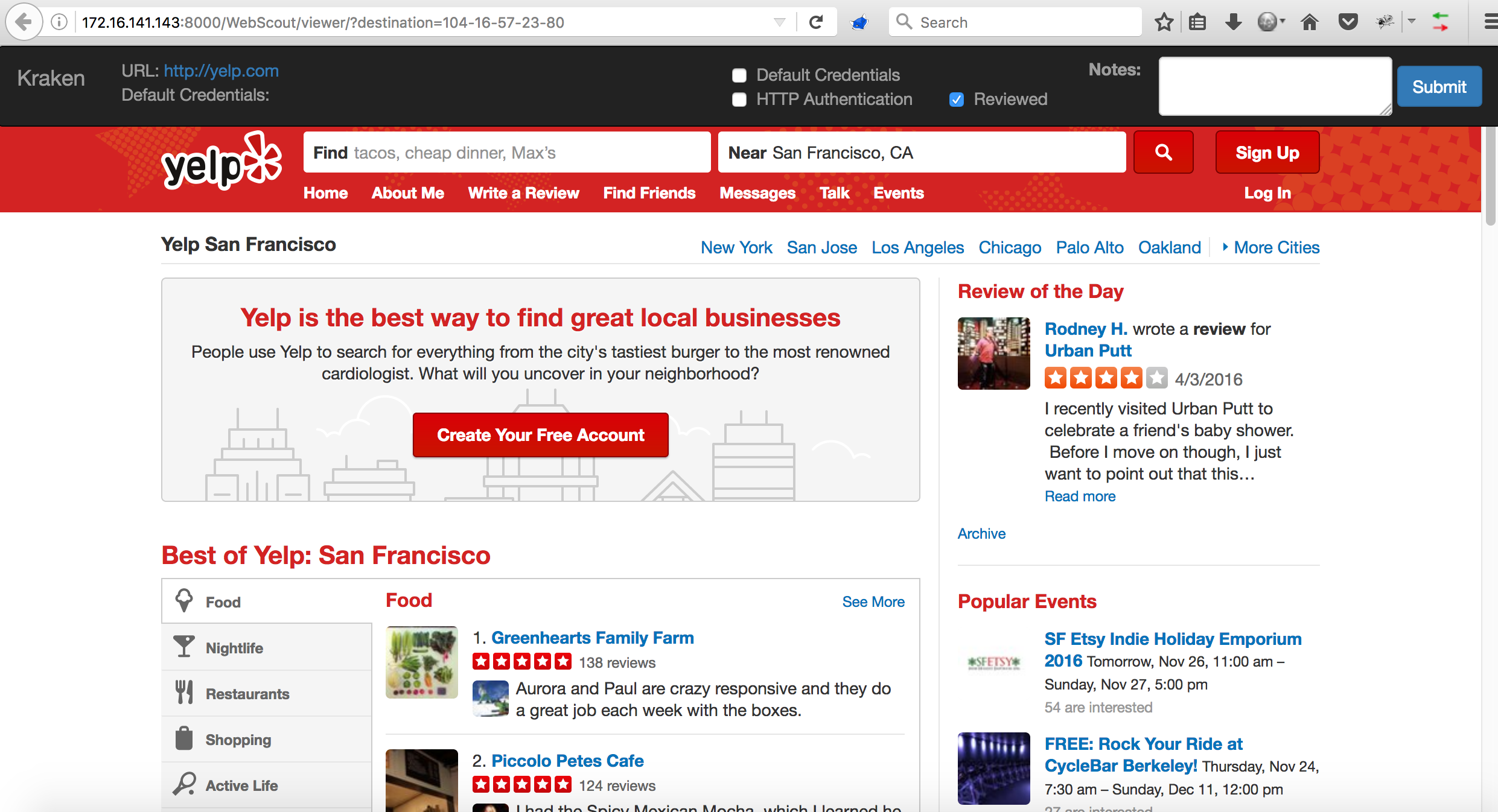This screenshot has height=812, width=1498.
Task: Open the toolbar overflow dropdown arrow
Action: point(1411,21)
